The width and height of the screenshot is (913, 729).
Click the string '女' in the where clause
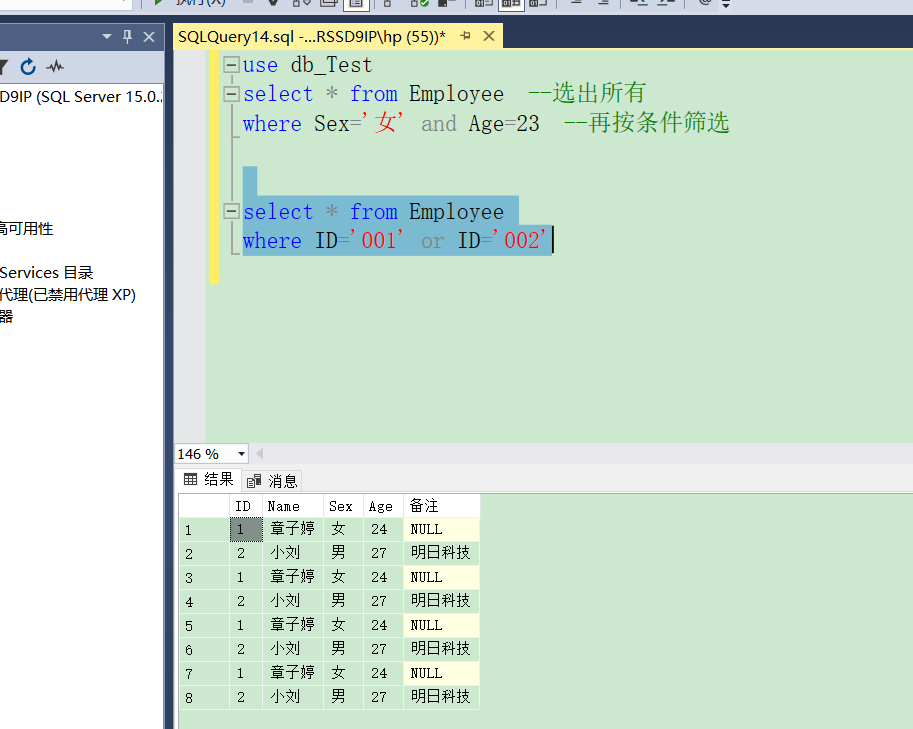click(x=383, y=123)
